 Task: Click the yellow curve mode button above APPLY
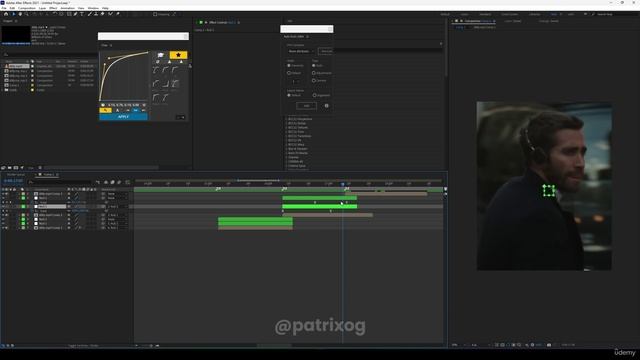pyautogui.click(x=105, y=110)
